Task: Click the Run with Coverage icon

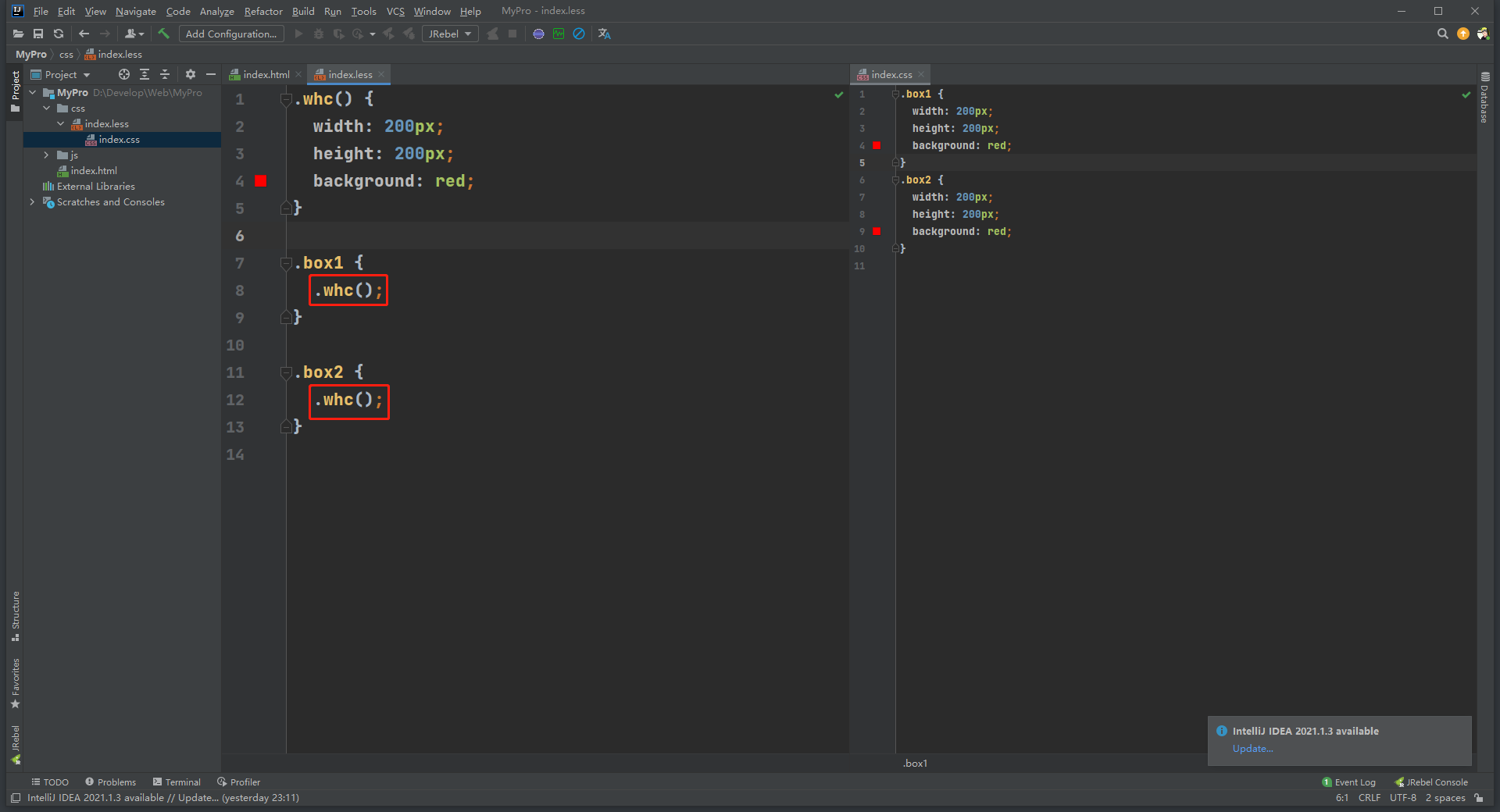Action: 338,34
